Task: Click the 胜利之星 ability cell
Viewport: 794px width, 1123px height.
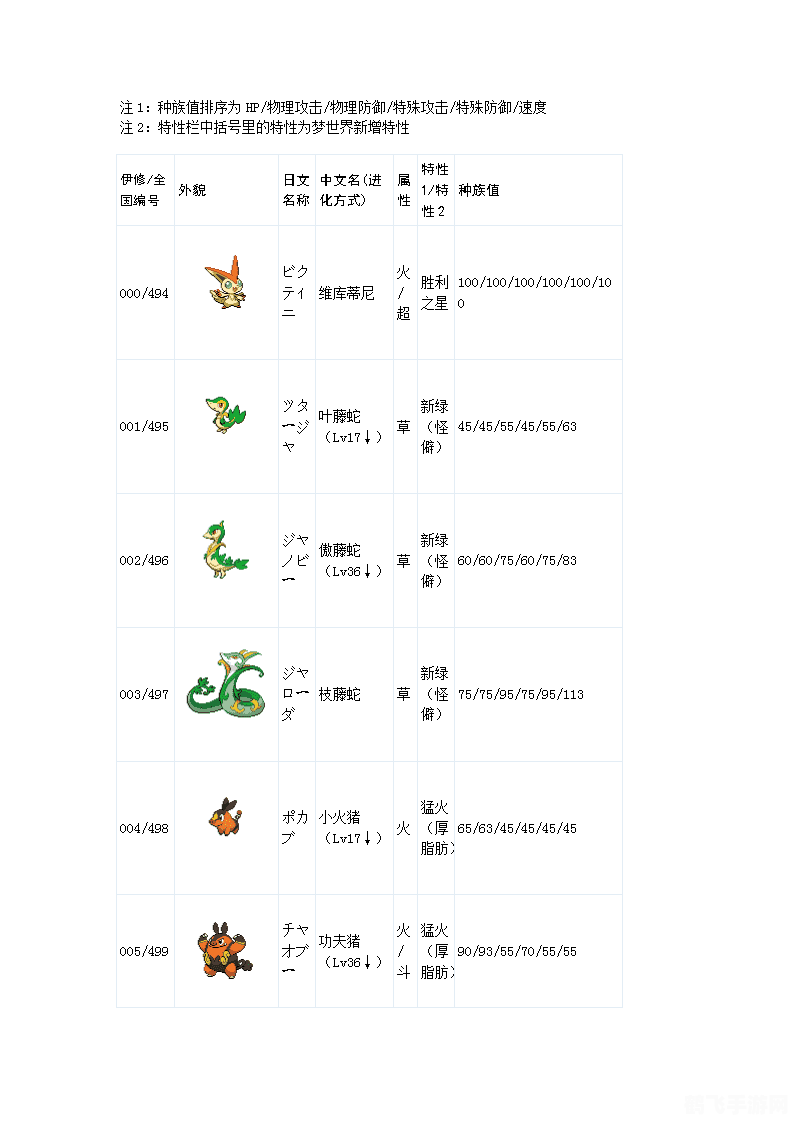Action: point(435,293)
